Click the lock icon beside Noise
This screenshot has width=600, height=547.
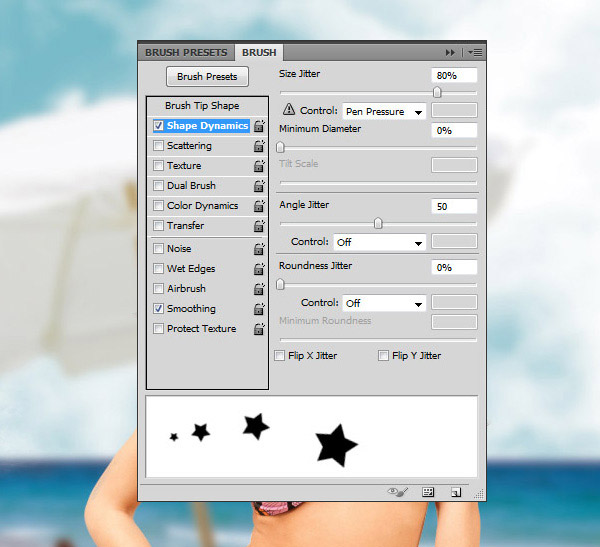point(259,249)
